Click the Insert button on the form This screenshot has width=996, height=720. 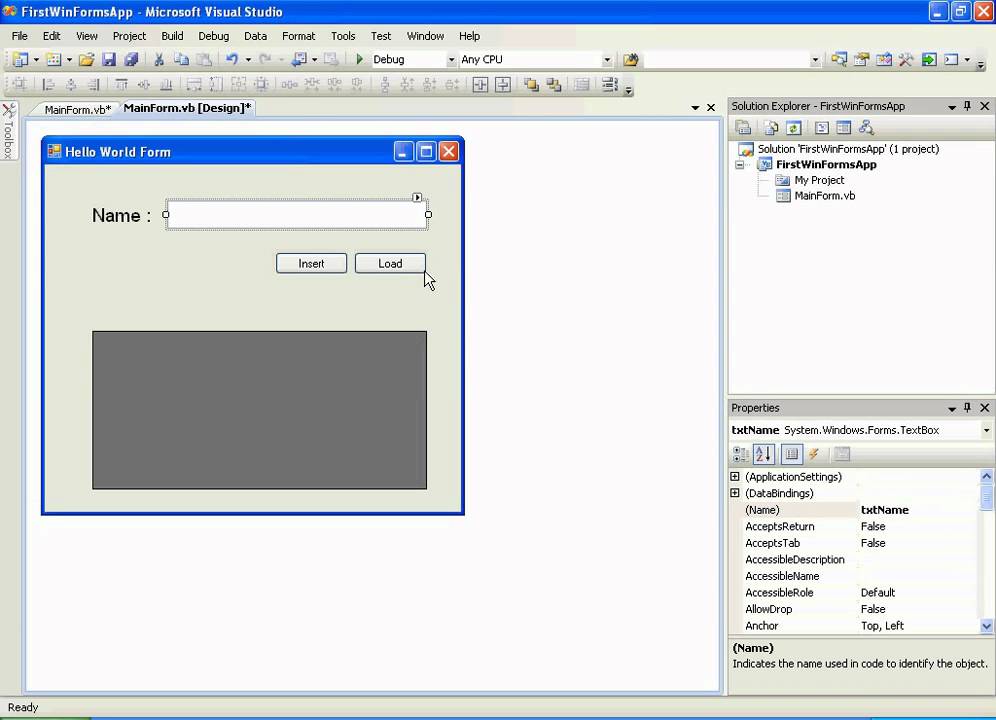311,263
